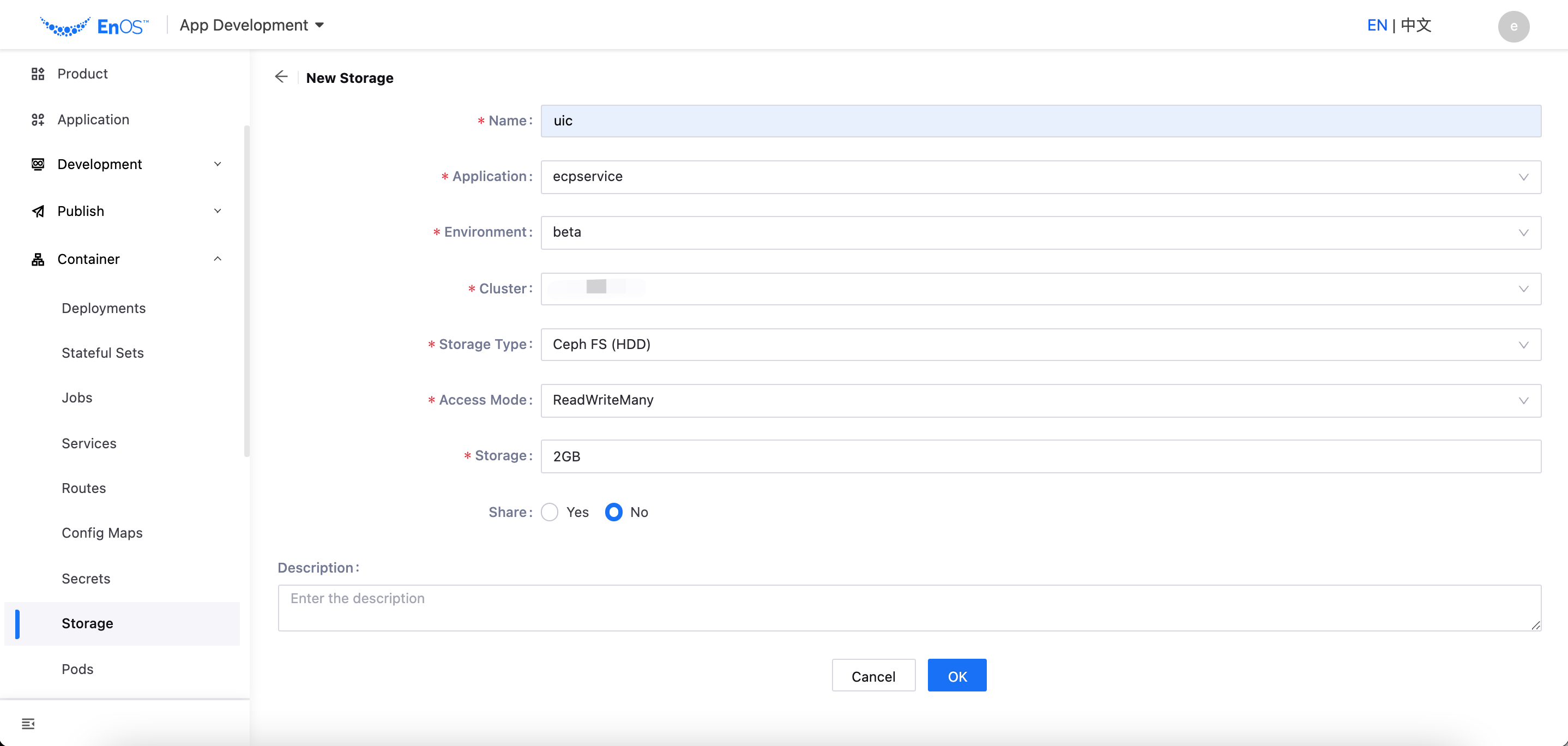Open the App Development switcher menu
1568x746 pixels.
coord(251,26)
